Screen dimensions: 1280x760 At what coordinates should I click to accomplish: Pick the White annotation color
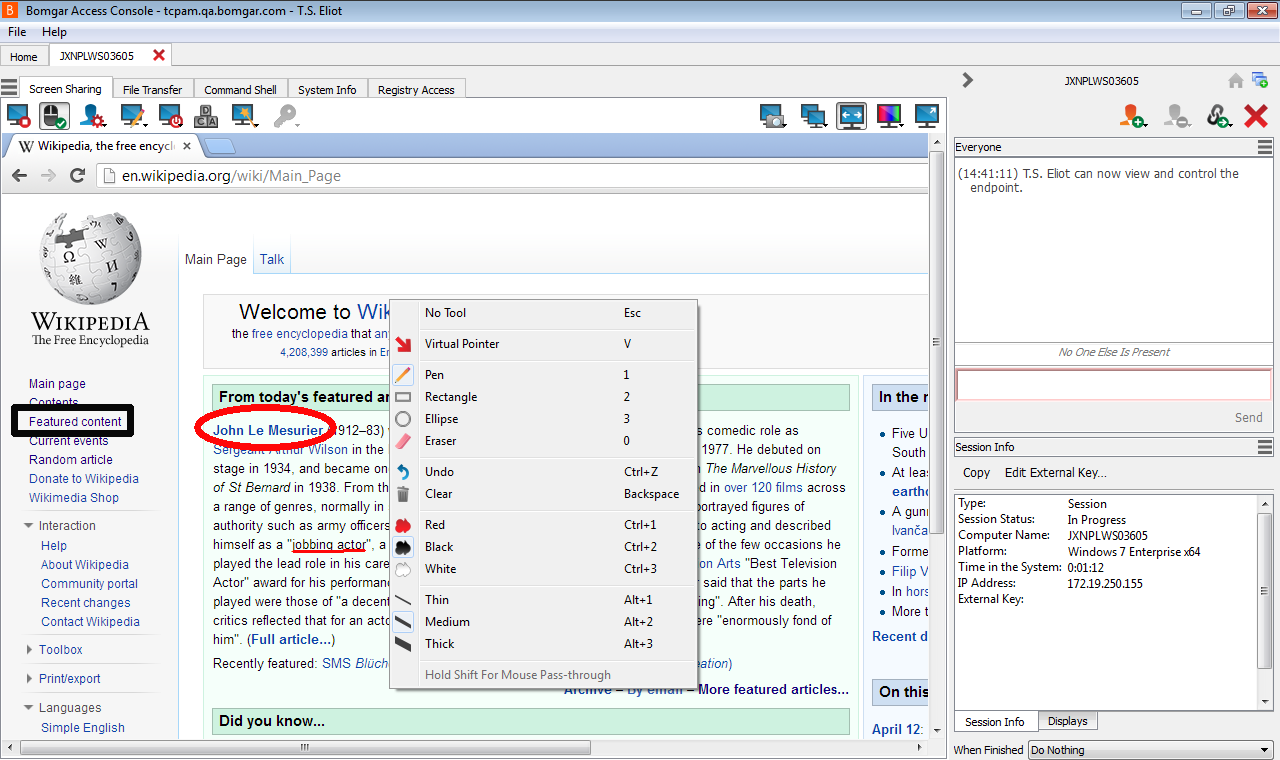(x=543, y=569)
